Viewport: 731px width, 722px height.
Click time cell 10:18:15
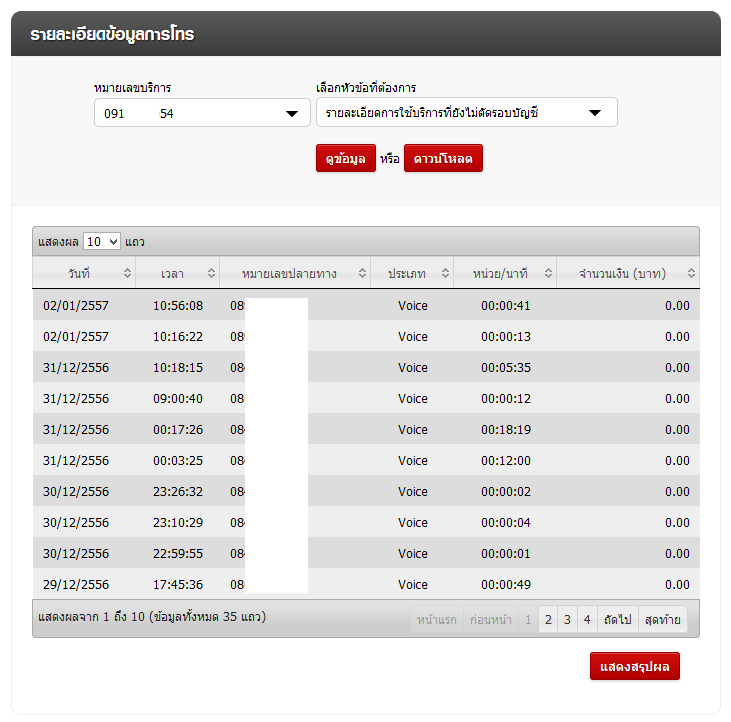tap(178, 368)
